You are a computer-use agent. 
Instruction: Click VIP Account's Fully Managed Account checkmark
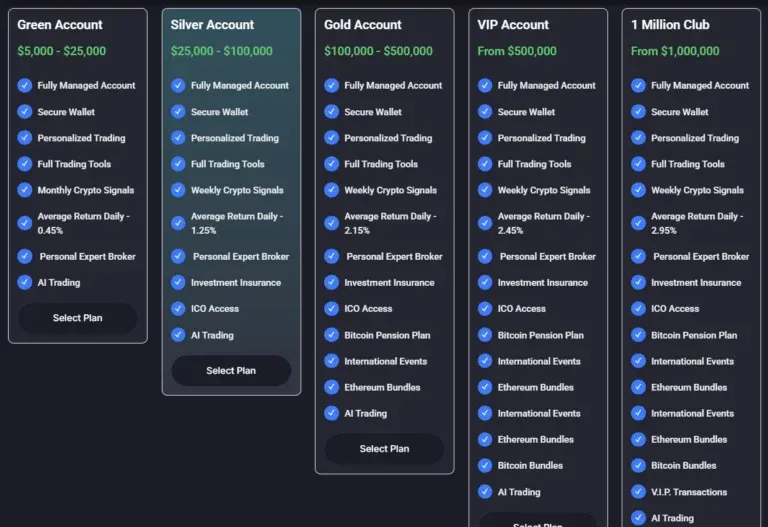click(485, 85)
